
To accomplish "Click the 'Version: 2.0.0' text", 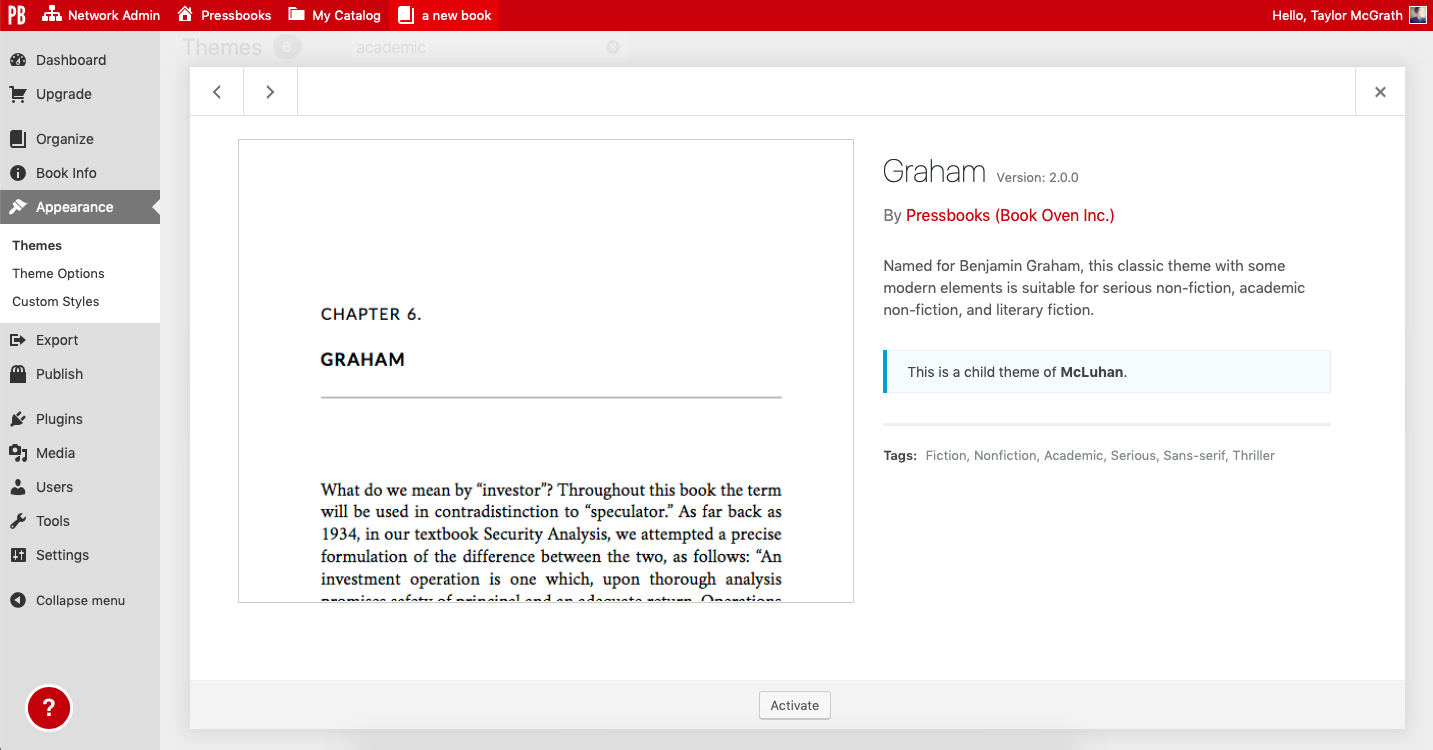I will click(1037, 177).
